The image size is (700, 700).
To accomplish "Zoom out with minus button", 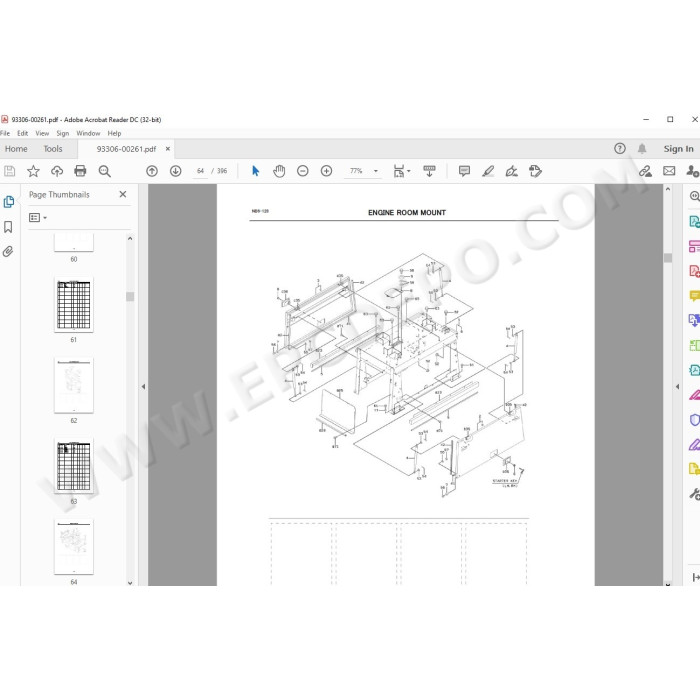I will 303,171.
